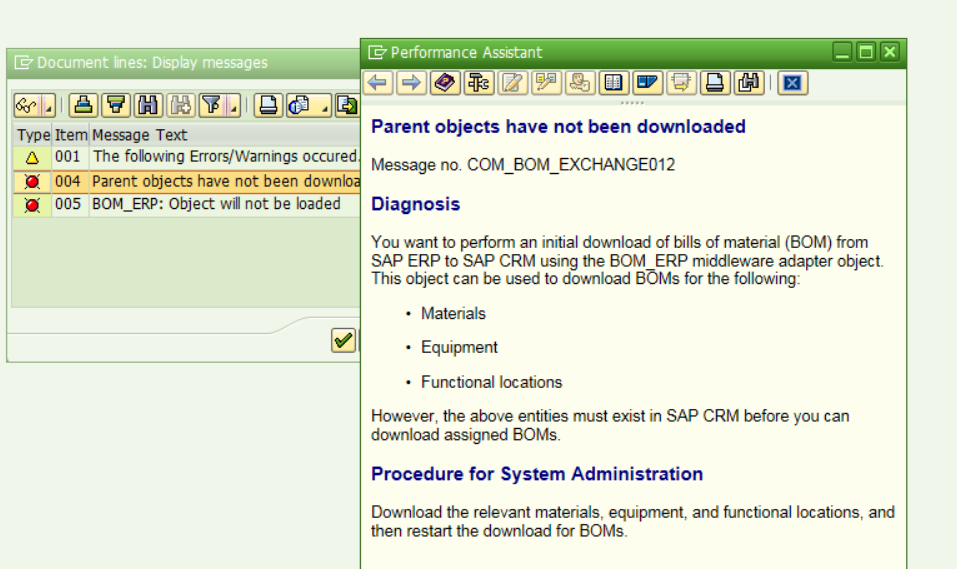Show Technical Information hammer-wrench icon
The image size is (957, 569).
[x=478, y=83]
